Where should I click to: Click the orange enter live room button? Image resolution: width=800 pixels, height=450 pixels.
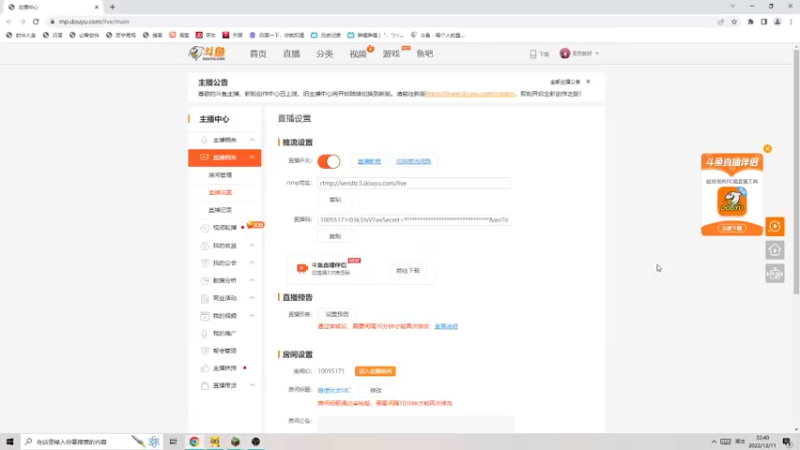375,371
